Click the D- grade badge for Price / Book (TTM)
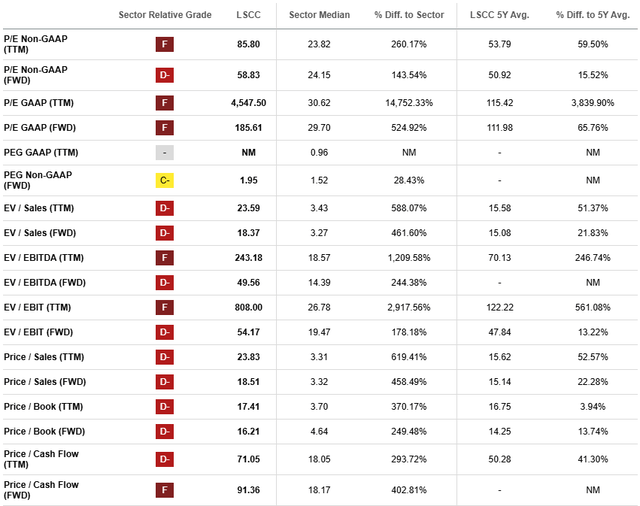This screenshot has height=506, width=640. click(x=164, y=406)
